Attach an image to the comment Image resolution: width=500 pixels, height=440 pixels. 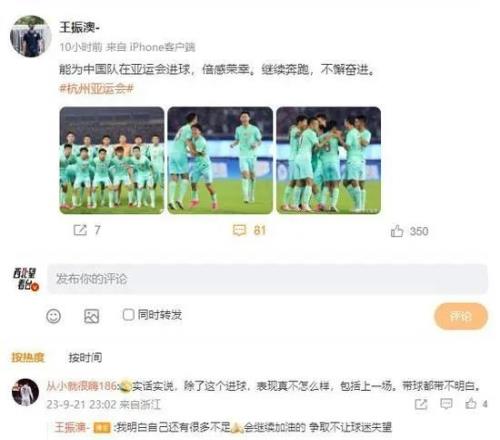91,316
